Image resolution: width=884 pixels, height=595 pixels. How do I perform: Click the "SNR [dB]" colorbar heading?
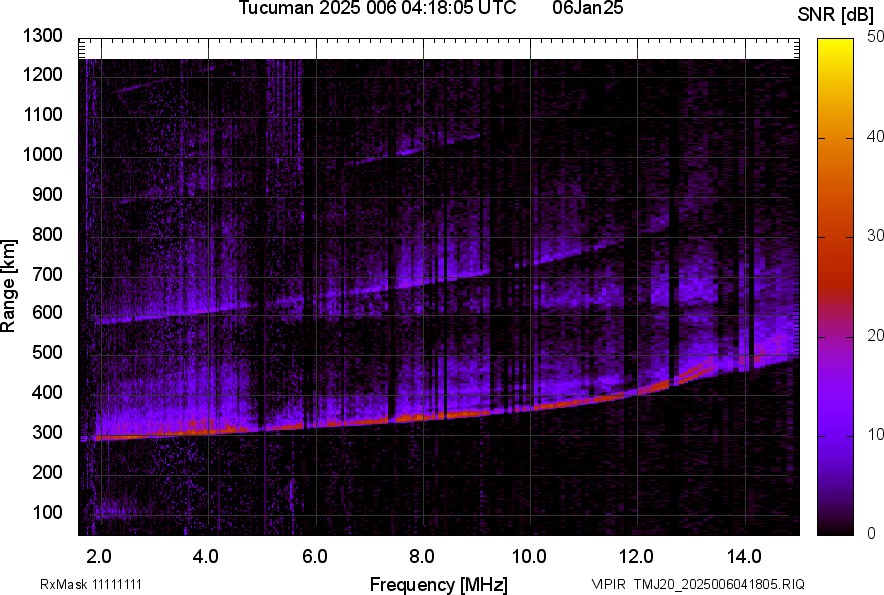836,14
